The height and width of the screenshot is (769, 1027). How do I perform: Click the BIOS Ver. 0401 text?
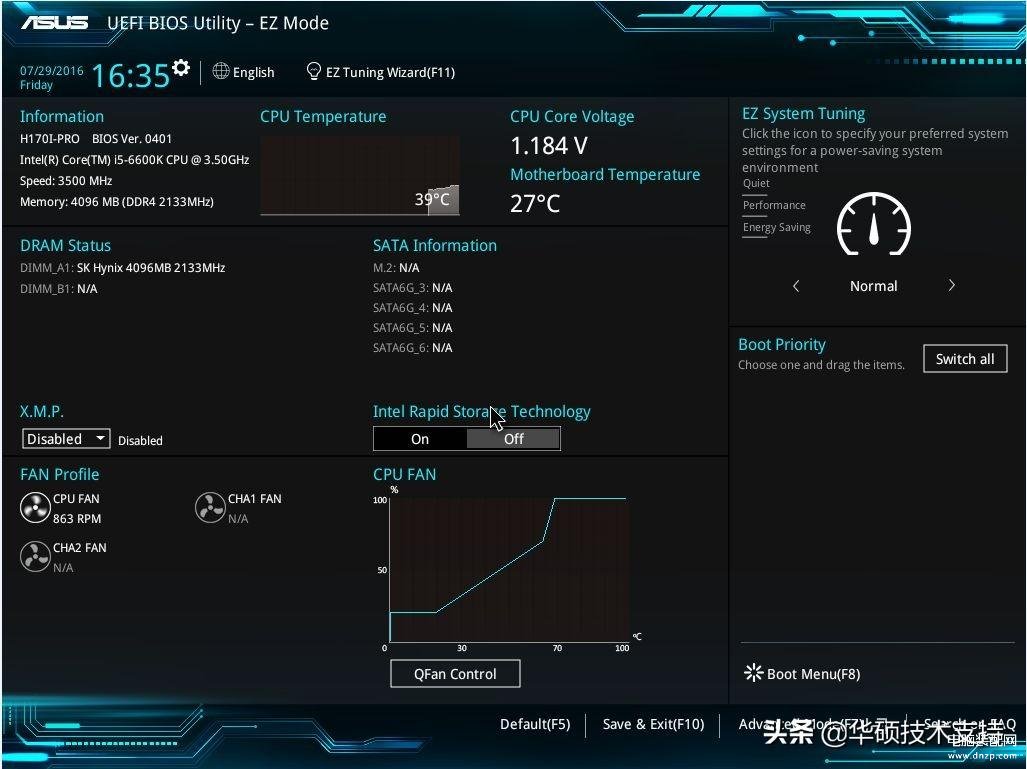coord(132,139)
